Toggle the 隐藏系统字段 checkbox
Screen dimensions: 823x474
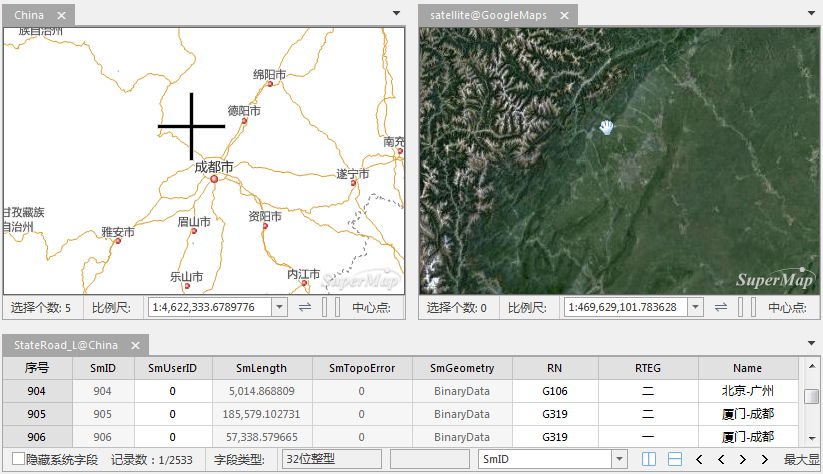(18, 459)
